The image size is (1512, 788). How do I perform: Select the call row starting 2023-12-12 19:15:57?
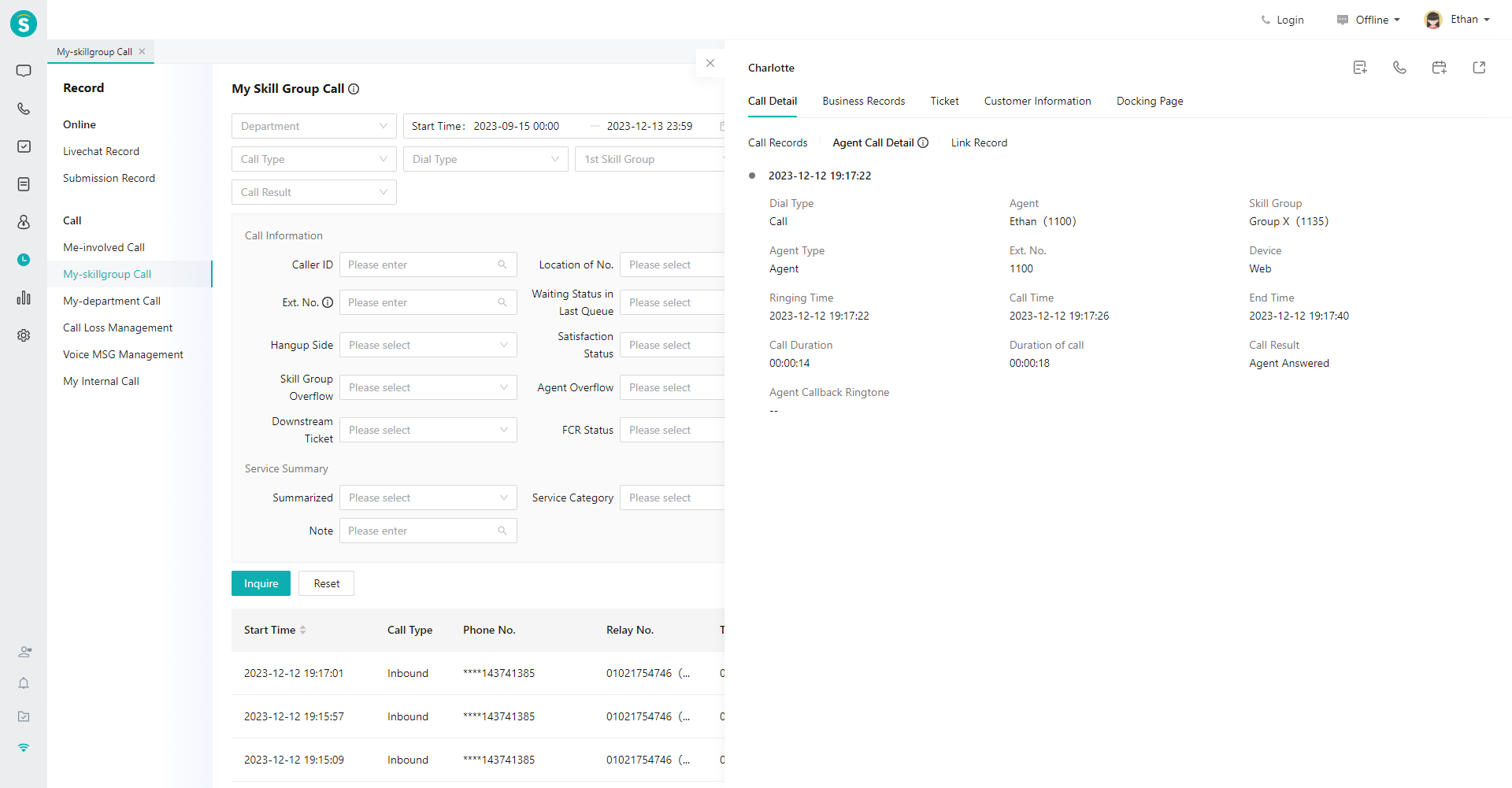click(x=478, y=716)
